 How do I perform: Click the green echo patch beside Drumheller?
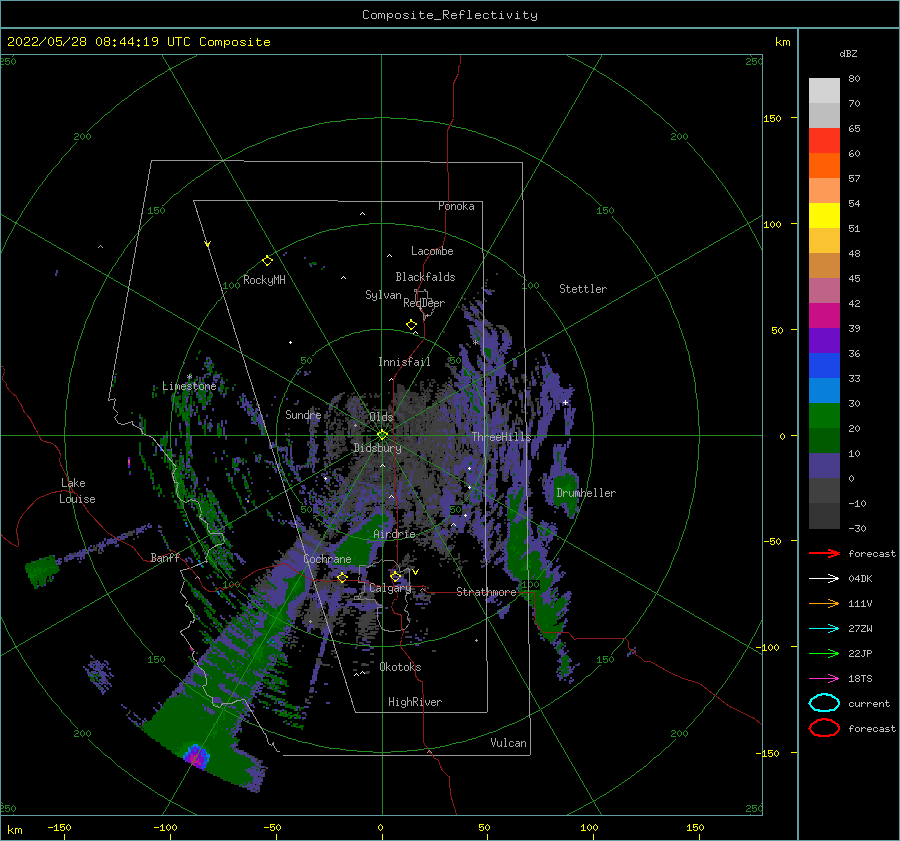click(565, 488)
